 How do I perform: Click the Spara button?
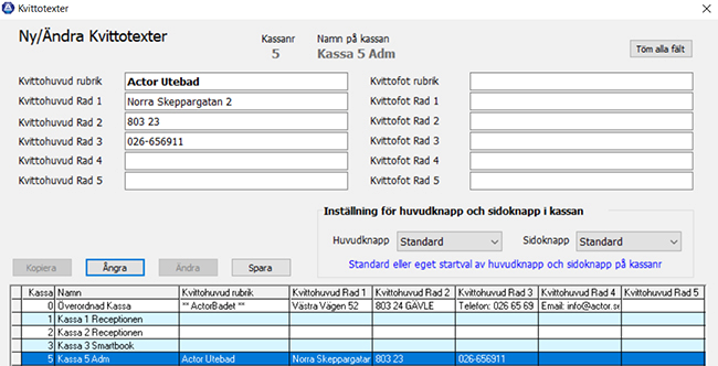(x=261, y=268)
